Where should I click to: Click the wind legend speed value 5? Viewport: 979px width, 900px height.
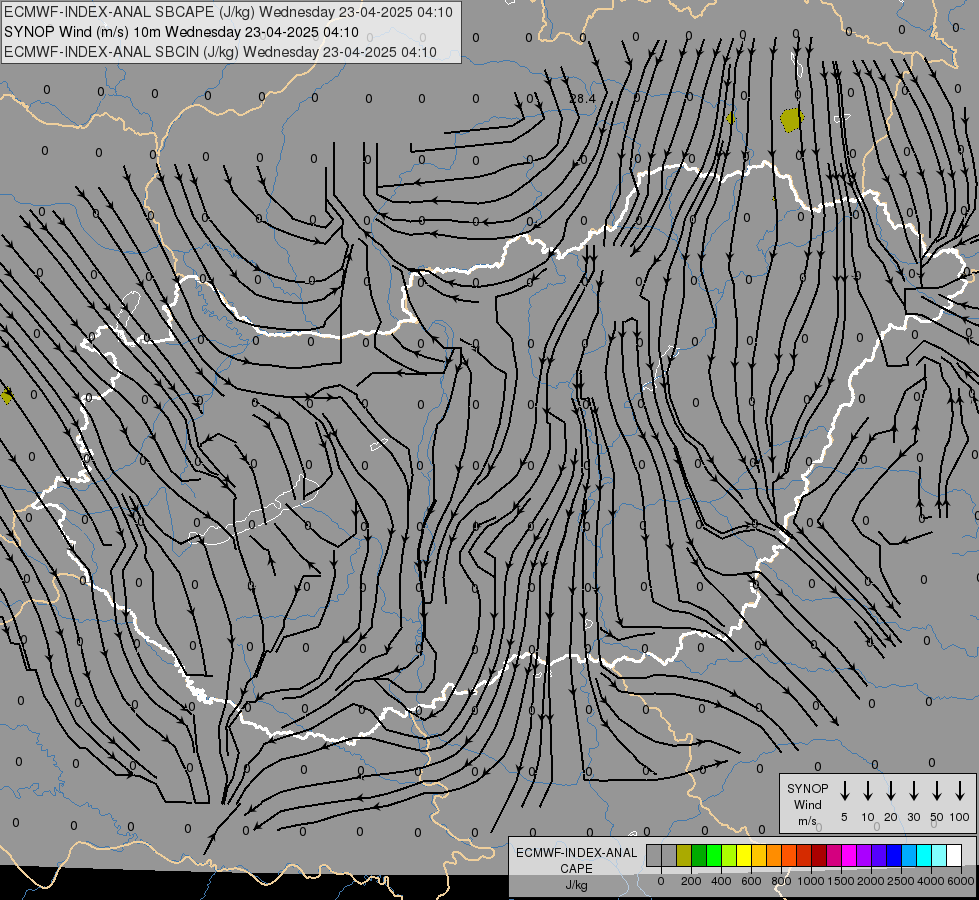pyautogui.click(x=844, y=817)
